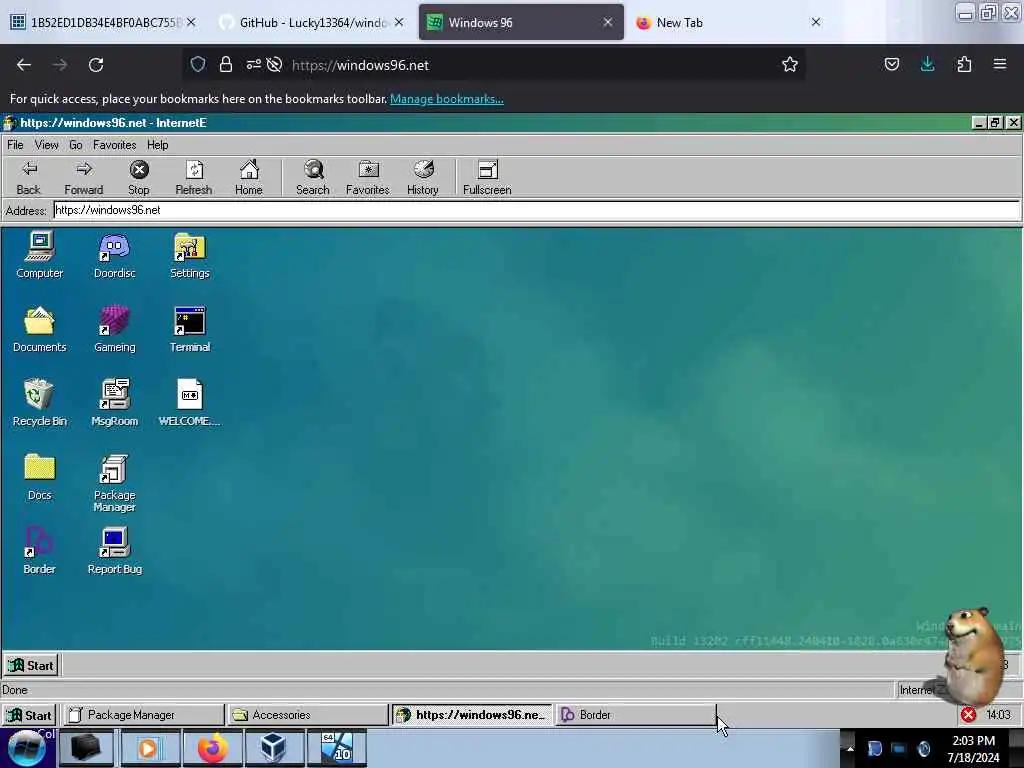The image size is (1024, 768).
Task: Launch the Gameing shortcut
Action: coord(114,329)
